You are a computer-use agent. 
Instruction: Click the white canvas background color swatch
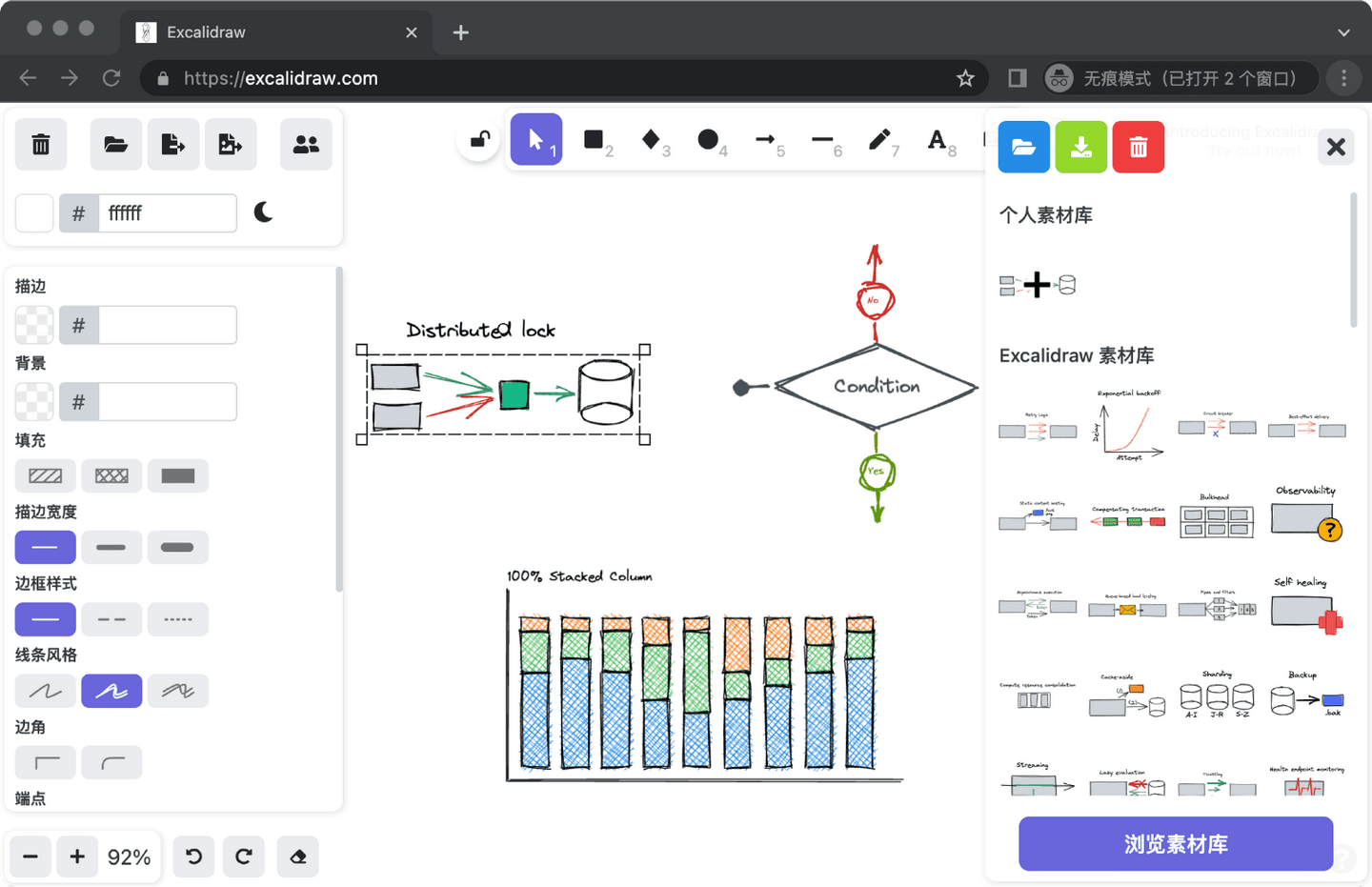click(34, 213)
